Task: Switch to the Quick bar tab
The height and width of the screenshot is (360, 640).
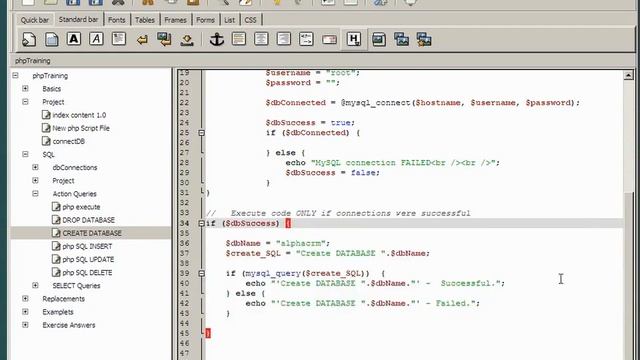Action: click(x=35, y=20)
